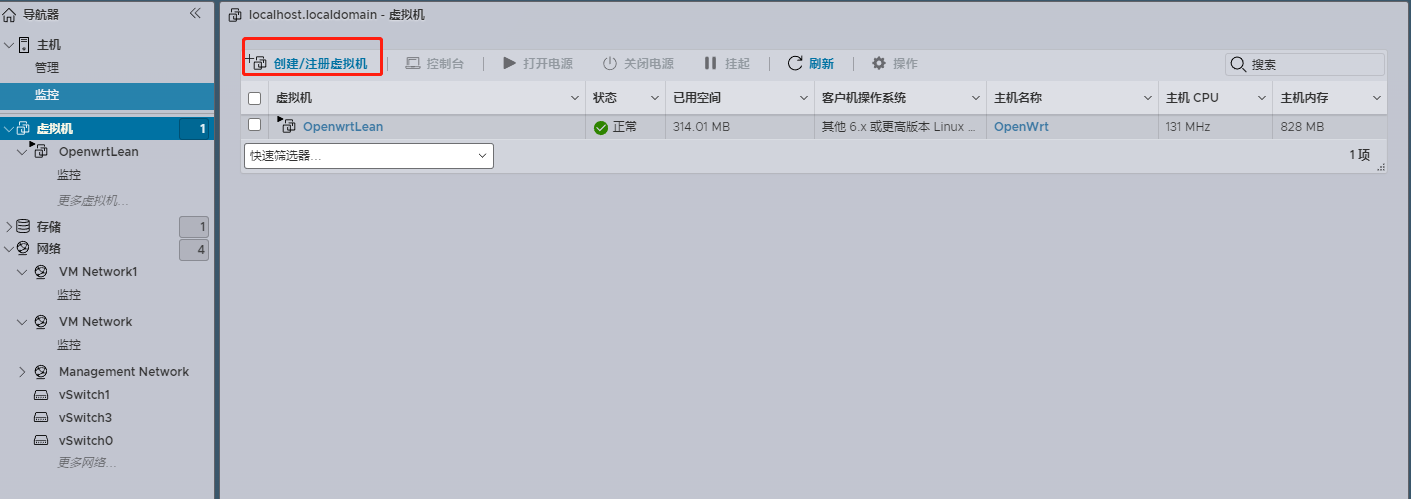Tick the OpenwrtLean row checkbox

255,125
